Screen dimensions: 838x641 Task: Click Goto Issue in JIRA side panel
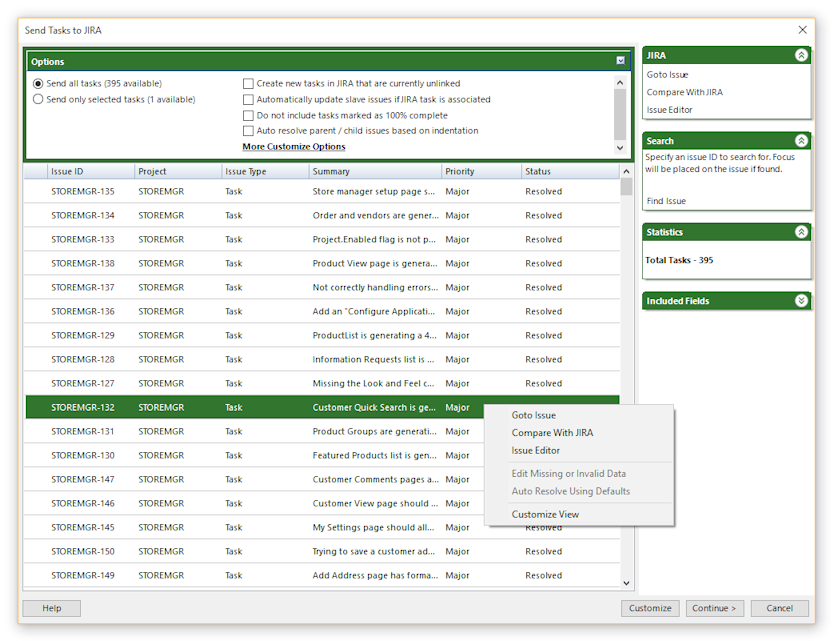[x=667, y=75]
